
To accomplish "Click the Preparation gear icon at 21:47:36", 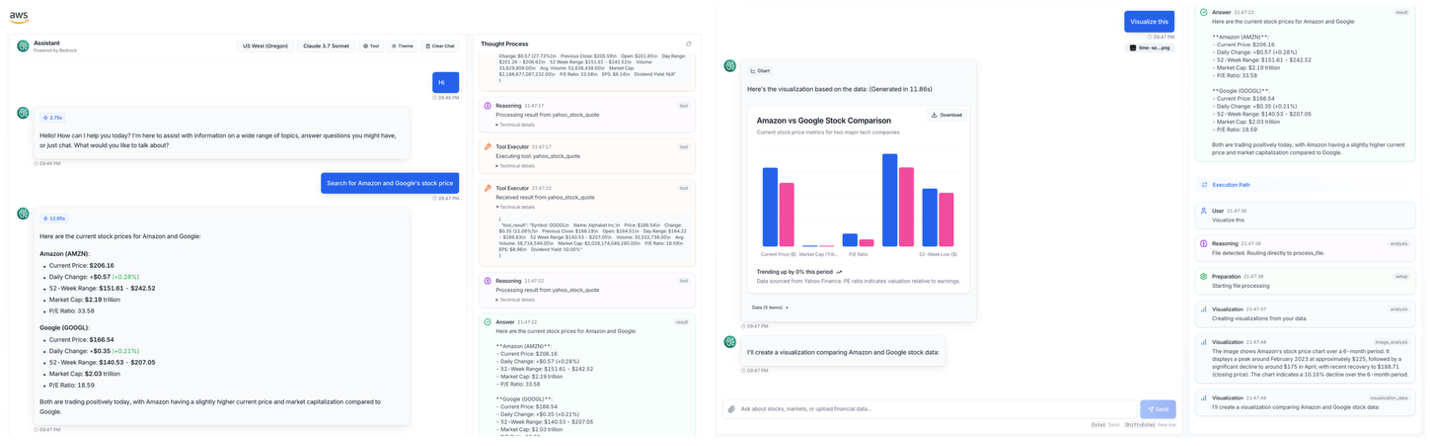I will [1204, 276].
